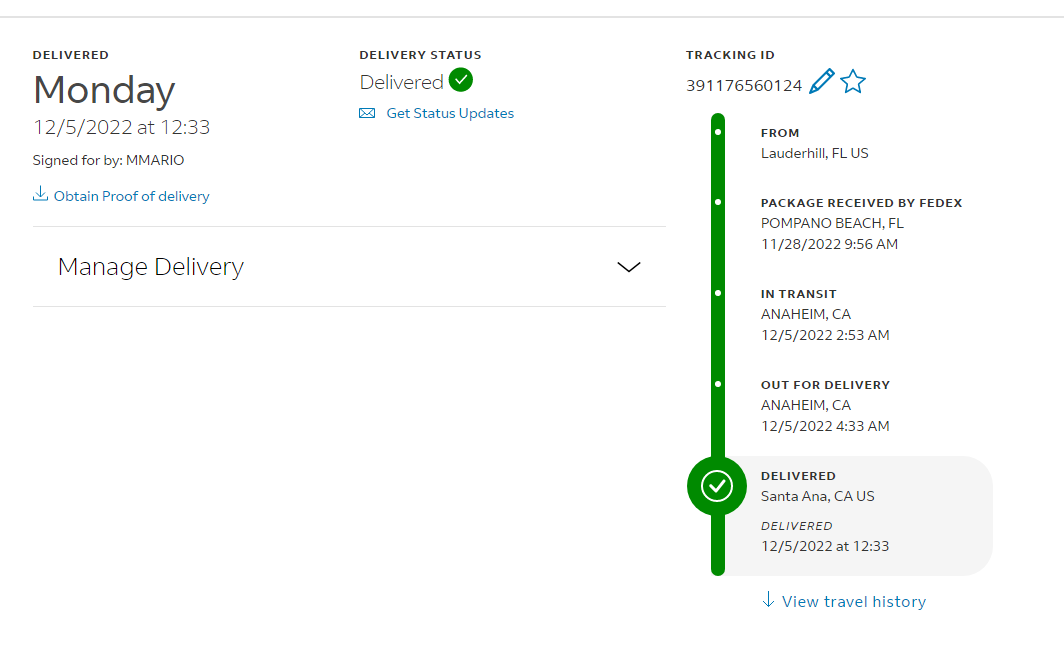Click the In Transit timeline marker

(718, 293)
